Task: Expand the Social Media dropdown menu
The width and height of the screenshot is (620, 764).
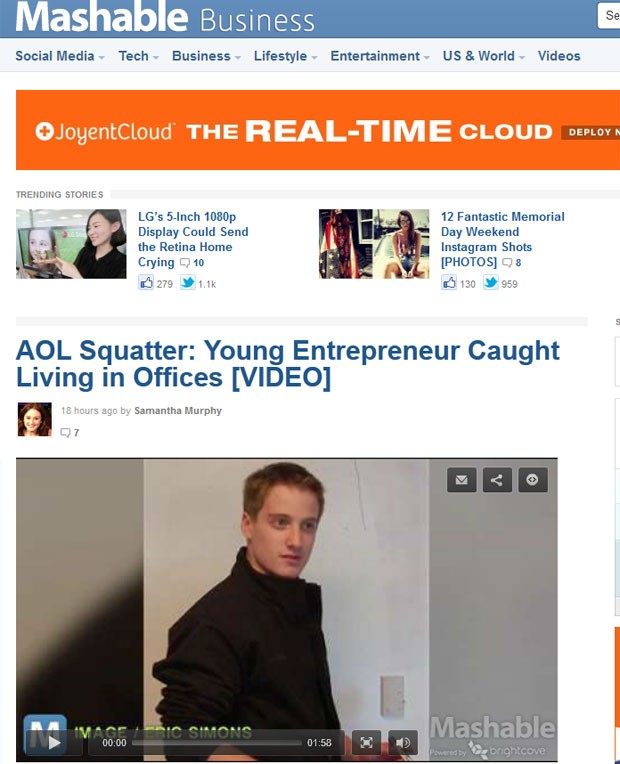Action: tap(59, 56)
